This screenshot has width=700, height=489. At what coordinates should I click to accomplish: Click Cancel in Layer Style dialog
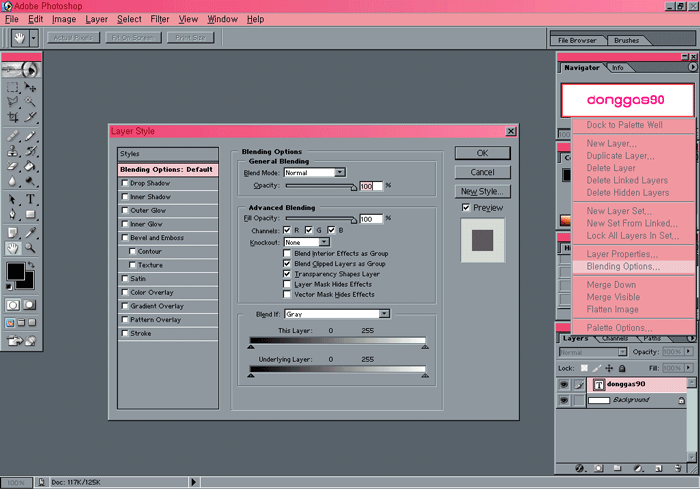click(x=483, y=172)
